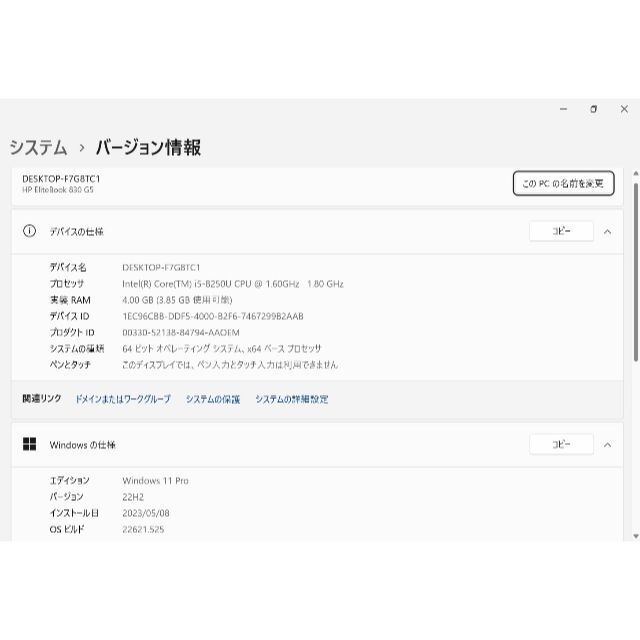Select the Windows 11 Pro edition value
The width and height of the screenshot is (640, 640).
pyautogui.click(x=156, y=481)
